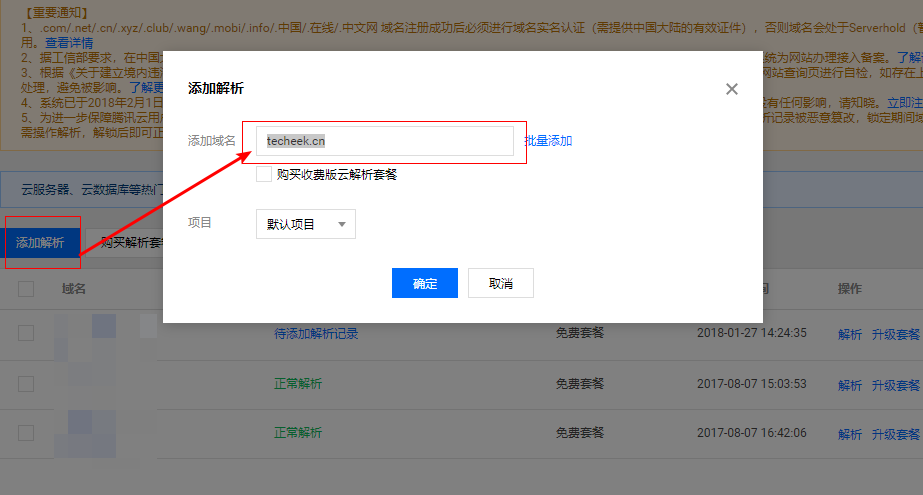Confirm with the 确定 button
Viewport: 923px width, 495px height.
tap(425, 283)
